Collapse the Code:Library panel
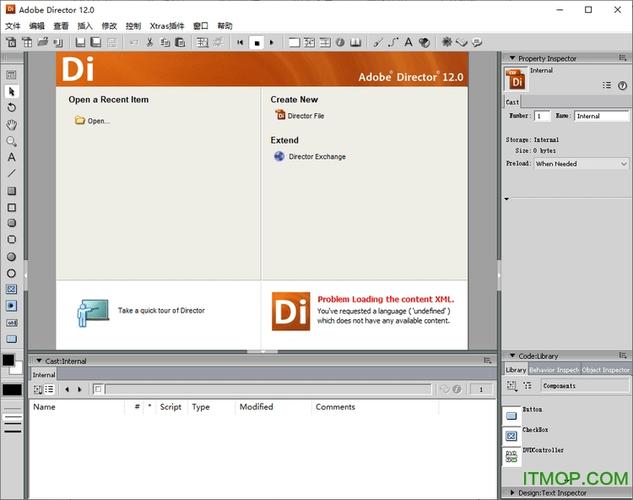The image size is (633, 500). tap(512, 356)
